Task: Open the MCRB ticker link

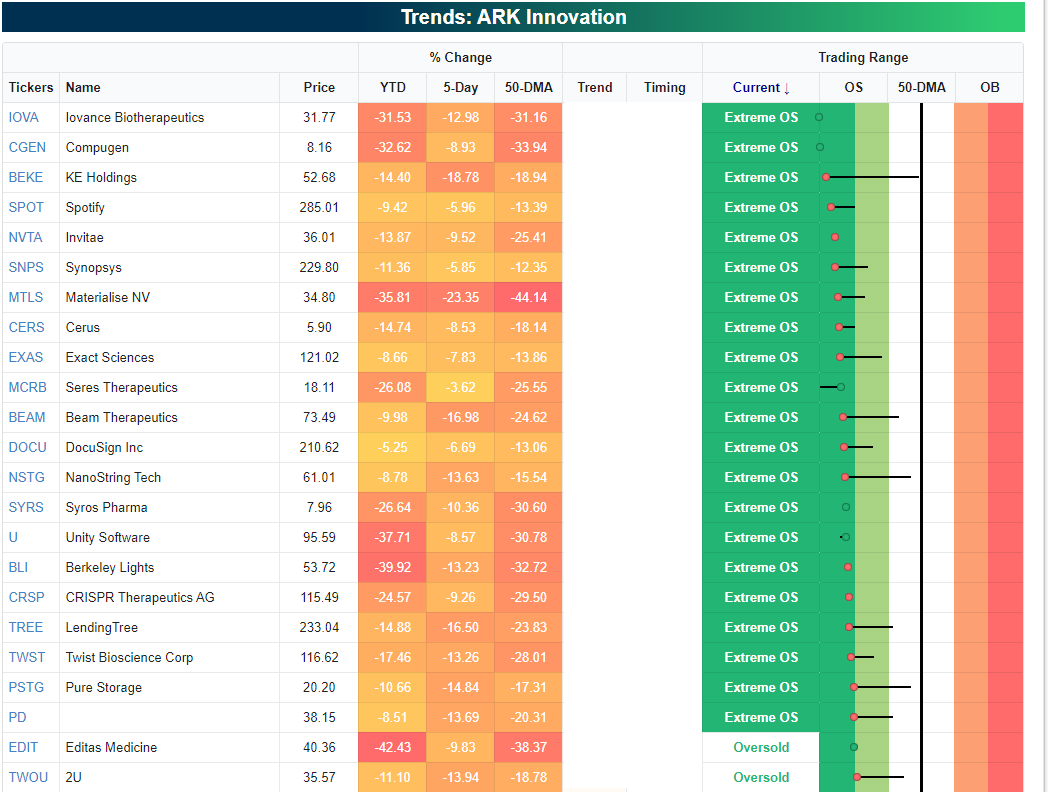Action: pyautogui.click(x=27, y=388)
